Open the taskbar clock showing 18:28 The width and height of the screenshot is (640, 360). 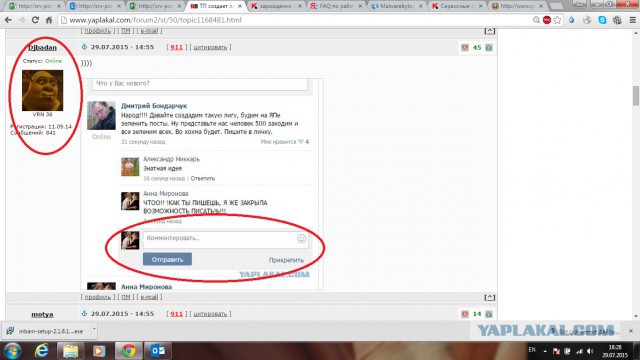click(x=615, y=351)
